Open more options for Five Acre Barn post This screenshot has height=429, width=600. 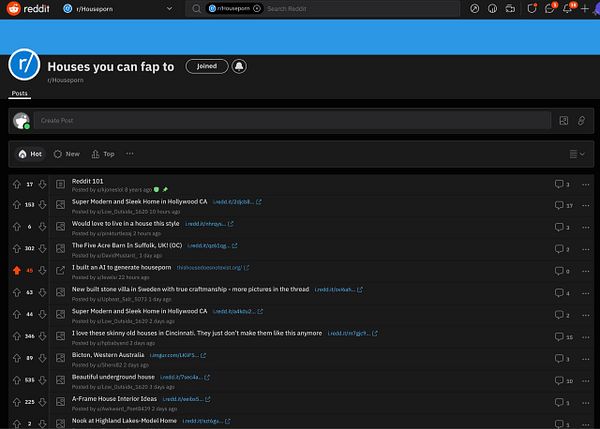pyautogui.click(x=585, y=249)
